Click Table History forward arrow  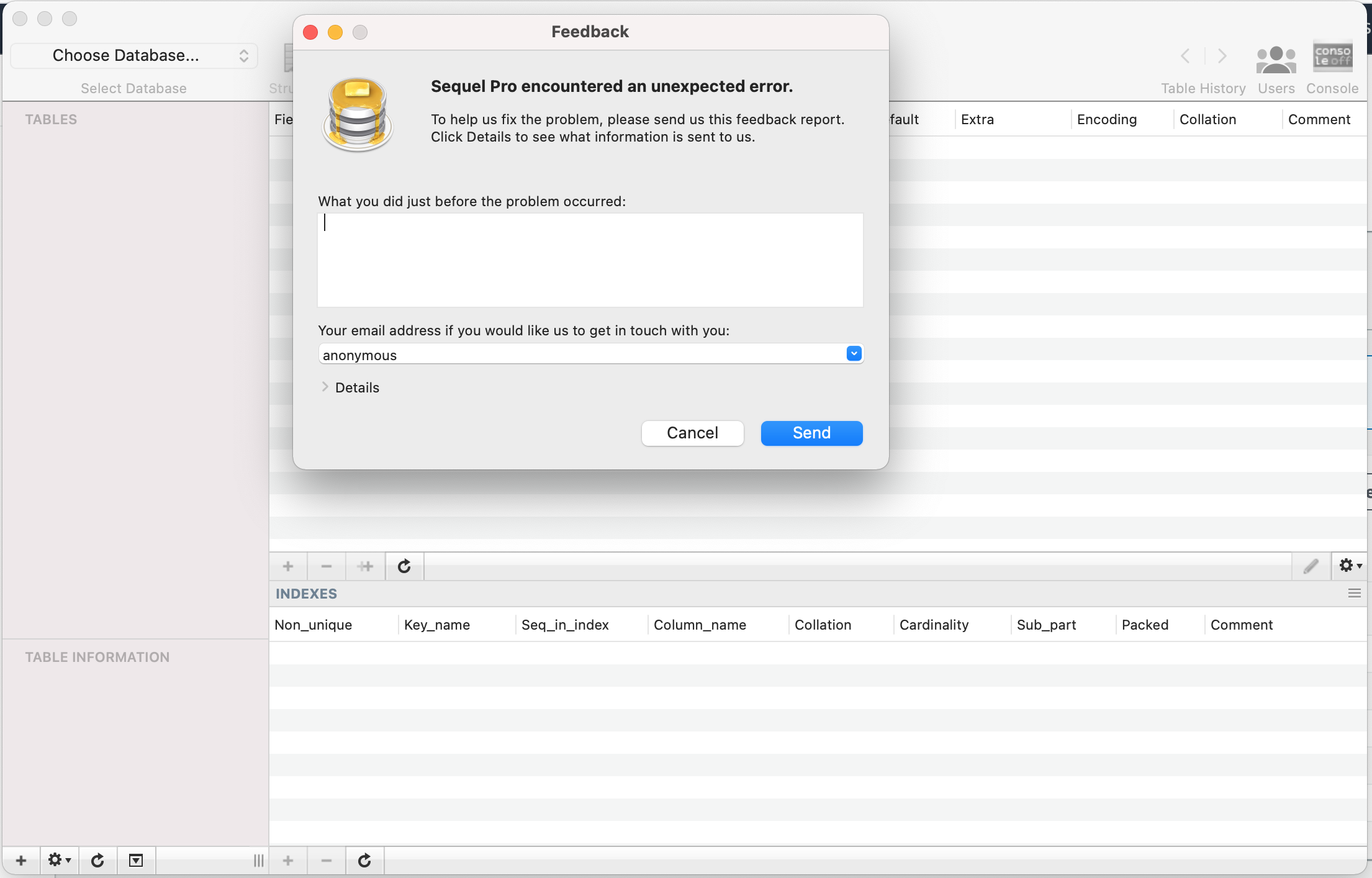click(x=1221, y=57)
